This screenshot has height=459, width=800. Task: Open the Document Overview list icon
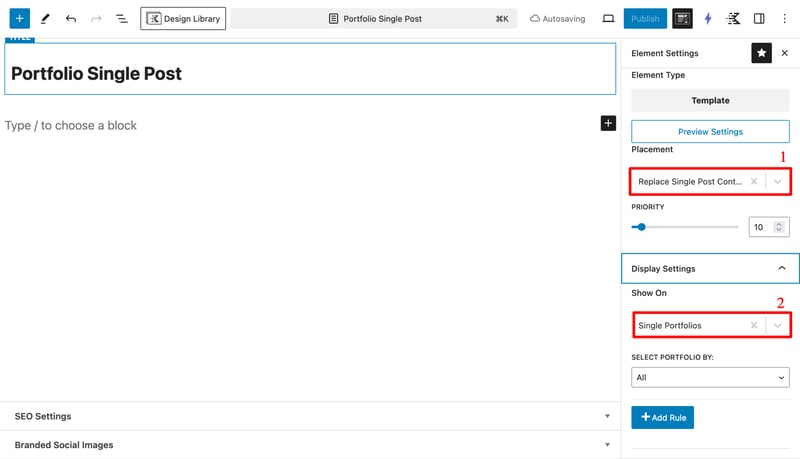[121, 18]
